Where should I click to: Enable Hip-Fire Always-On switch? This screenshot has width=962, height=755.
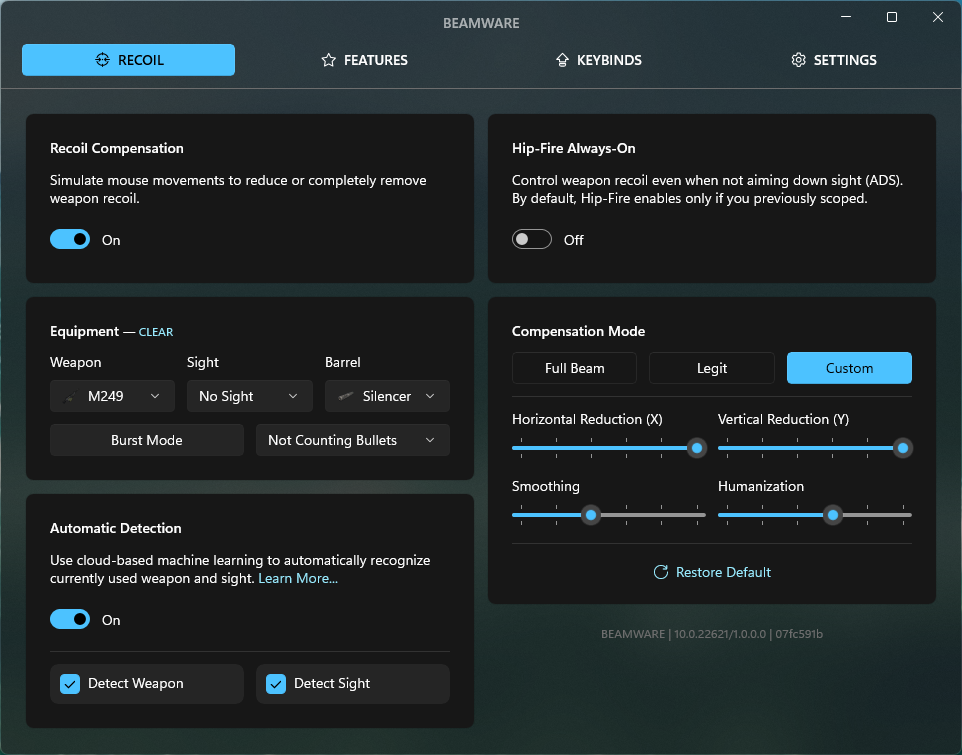pos(531,239)
